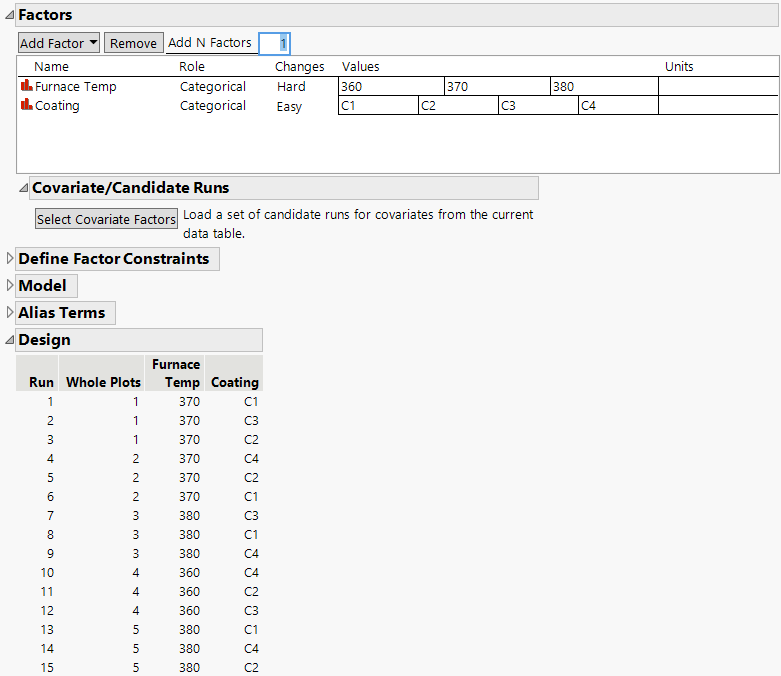
Task: Click the Values column header
Action: tap(360, 66)
